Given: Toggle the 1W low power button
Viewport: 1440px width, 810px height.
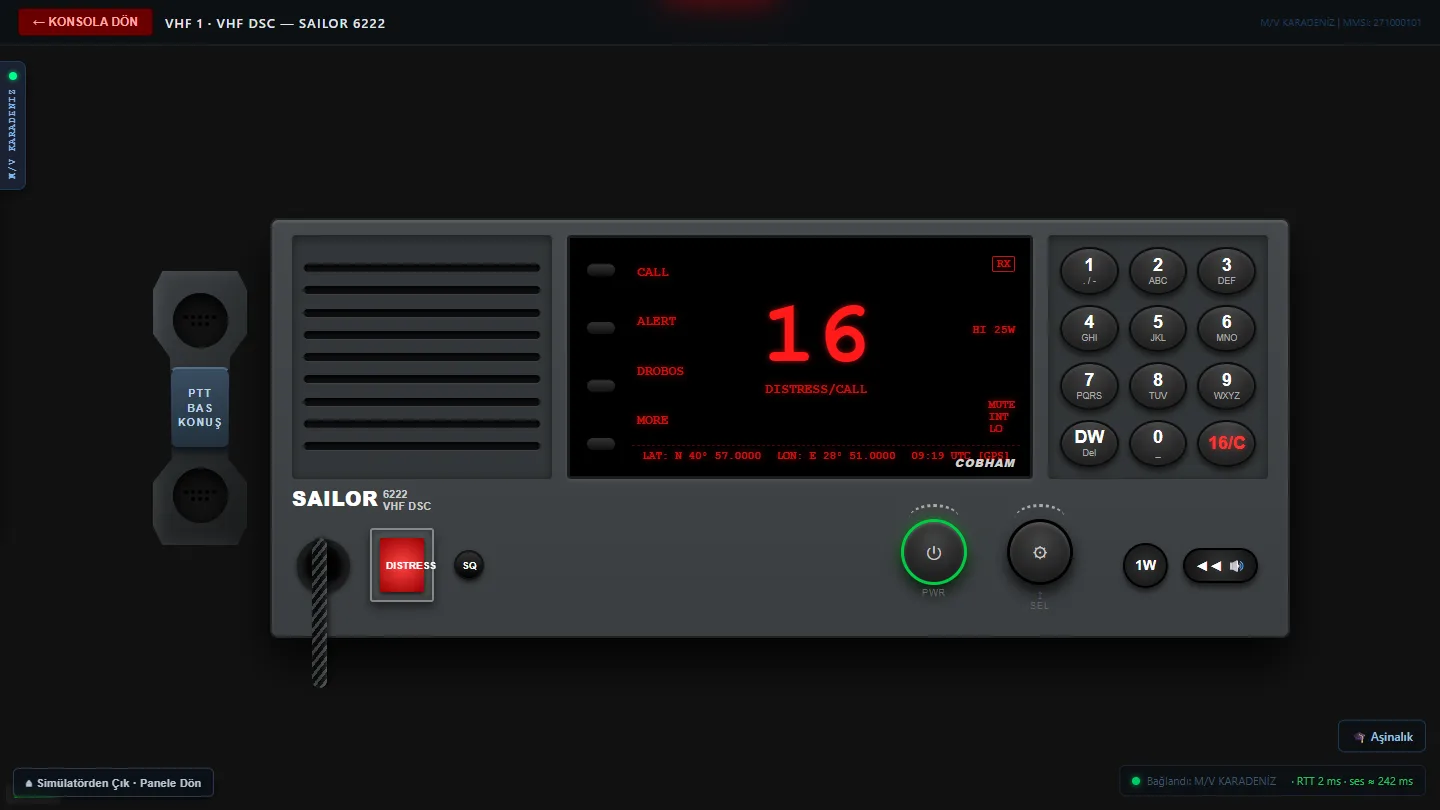Looking at the screenshot, I should point(1145,565).
